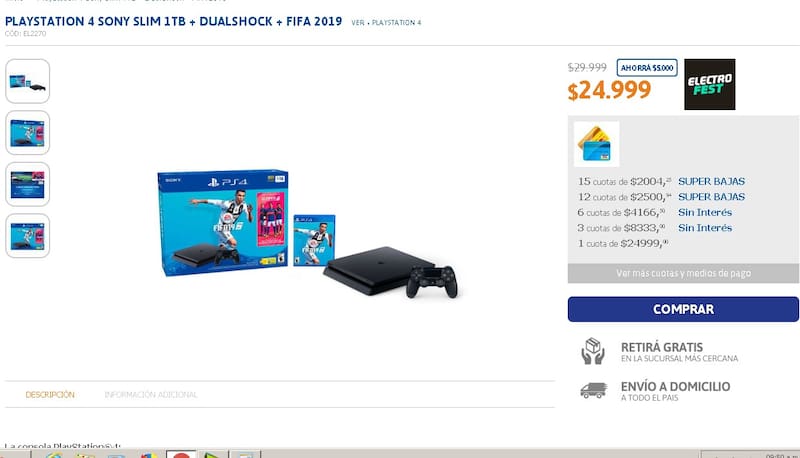
Task: Choose 12 cuotas SUPER BAJAS option
Action: [x=661, y=197]
